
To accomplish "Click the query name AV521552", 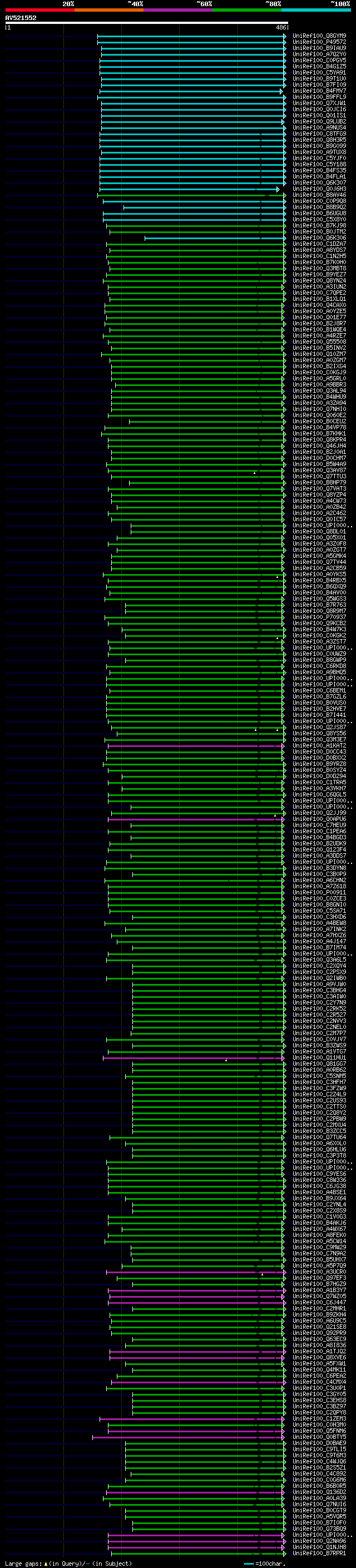I will coord(21,18).
